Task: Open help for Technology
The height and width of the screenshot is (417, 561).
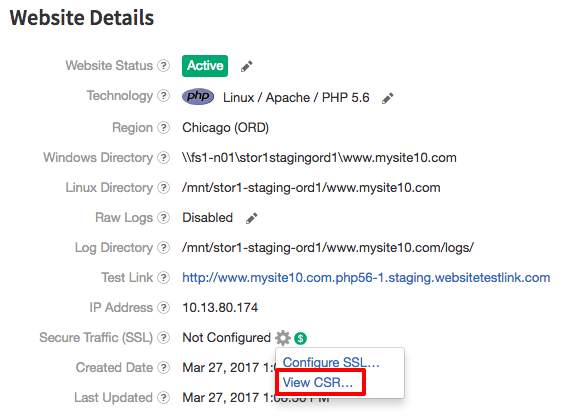Action: tap(164, 95)
